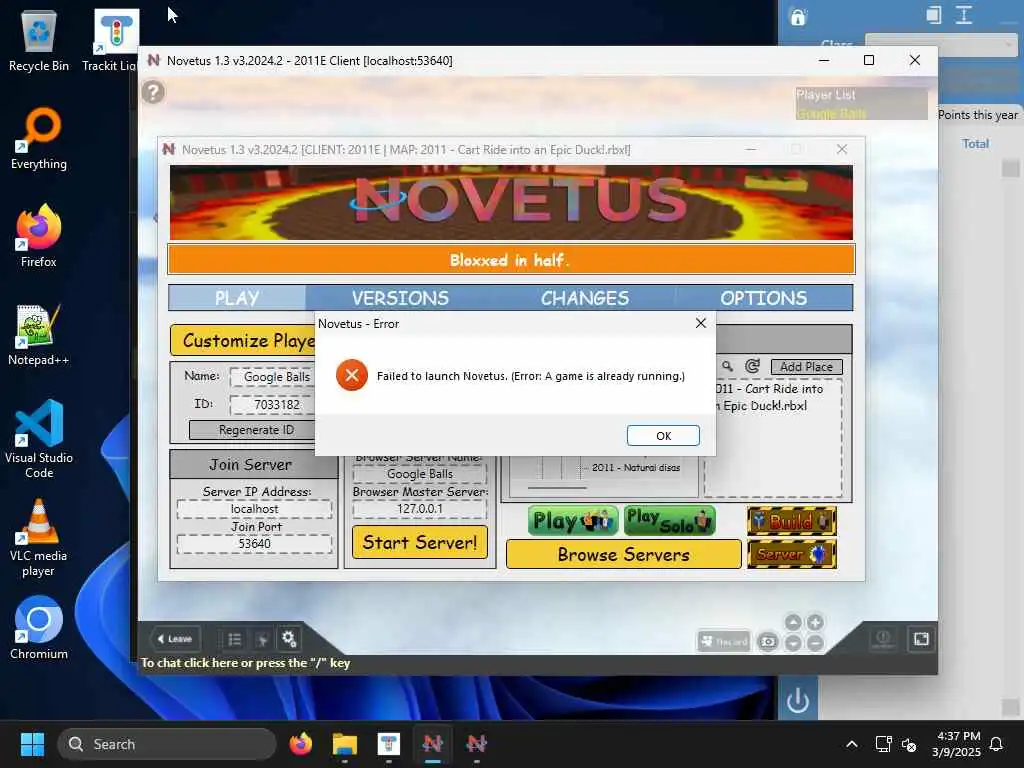Open game settings gear icon

[289, 639]
